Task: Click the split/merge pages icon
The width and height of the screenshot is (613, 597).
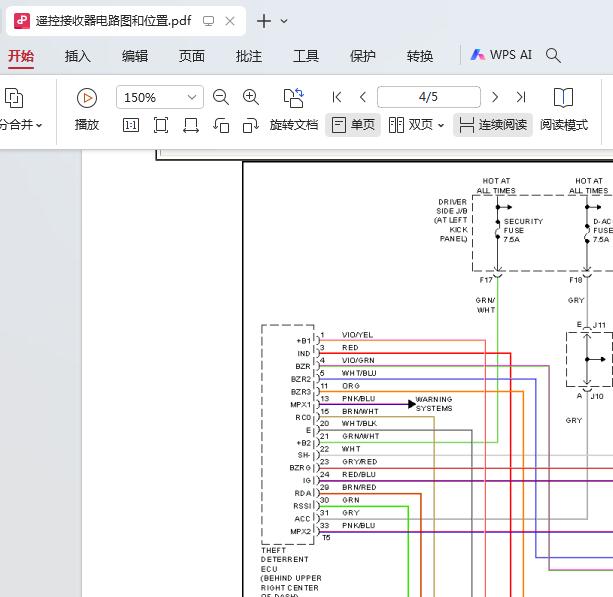Action: click(14, 98)
